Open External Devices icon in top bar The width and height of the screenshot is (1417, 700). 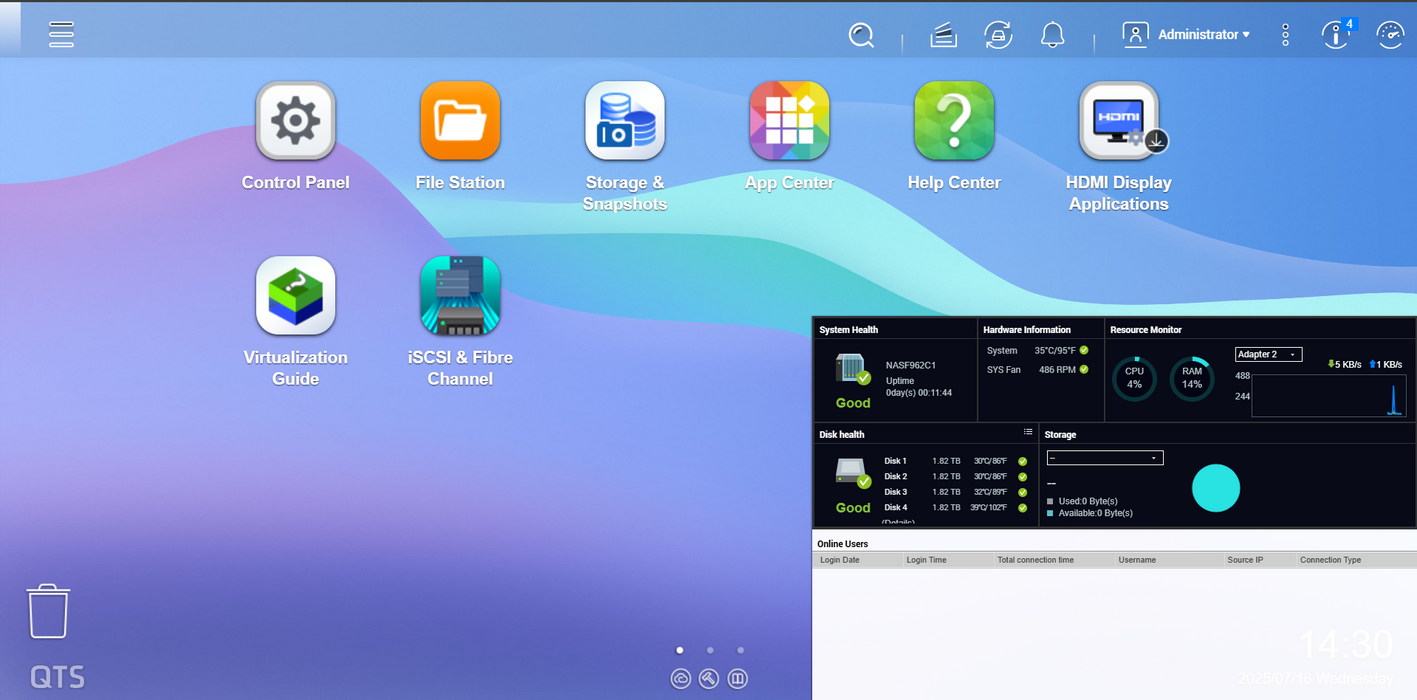click(998, 35)
